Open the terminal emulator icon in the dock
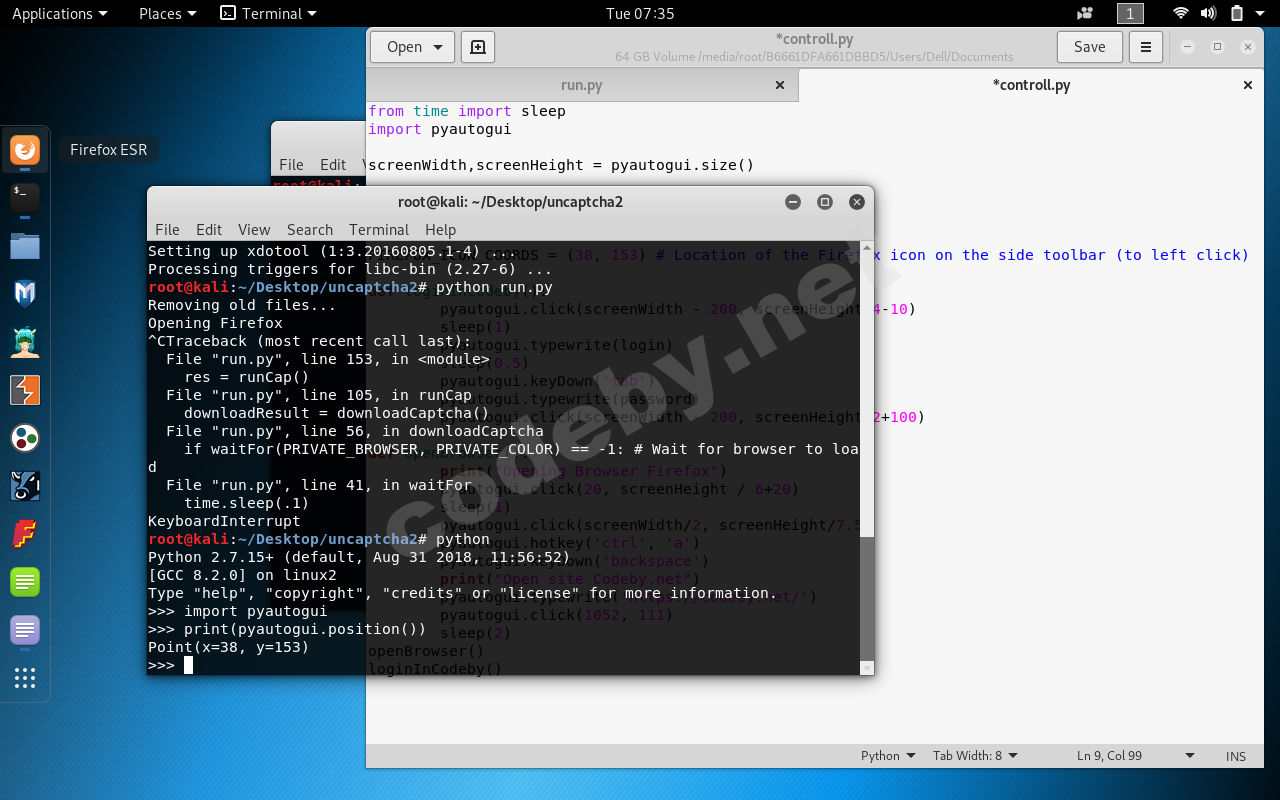 point(24,198)
